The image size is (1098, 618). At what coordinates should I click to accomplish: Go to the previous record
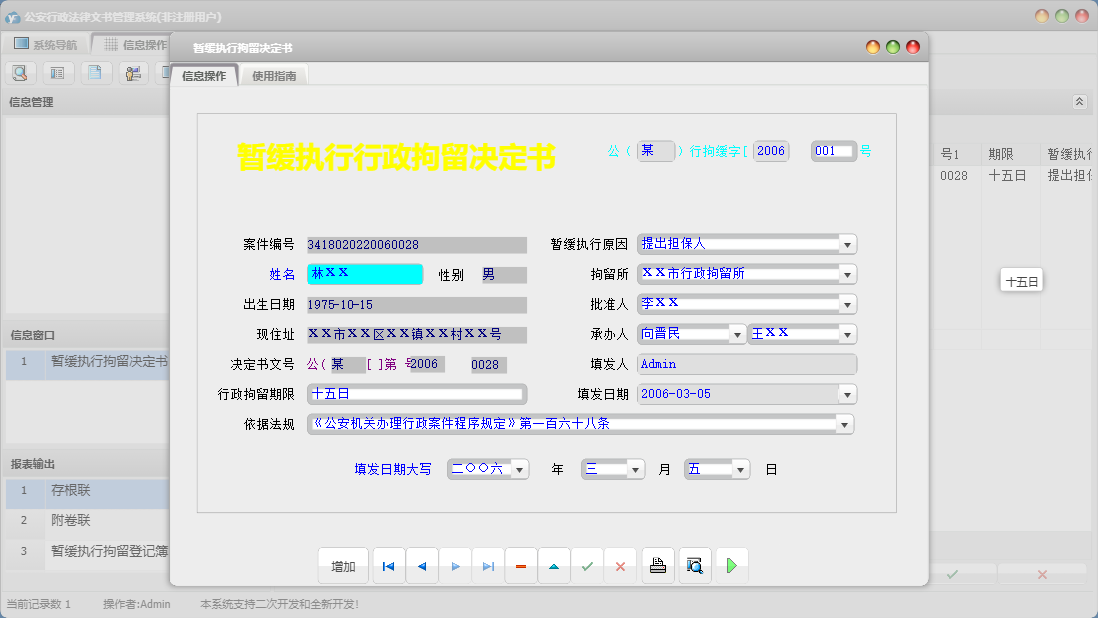point(421,565)
